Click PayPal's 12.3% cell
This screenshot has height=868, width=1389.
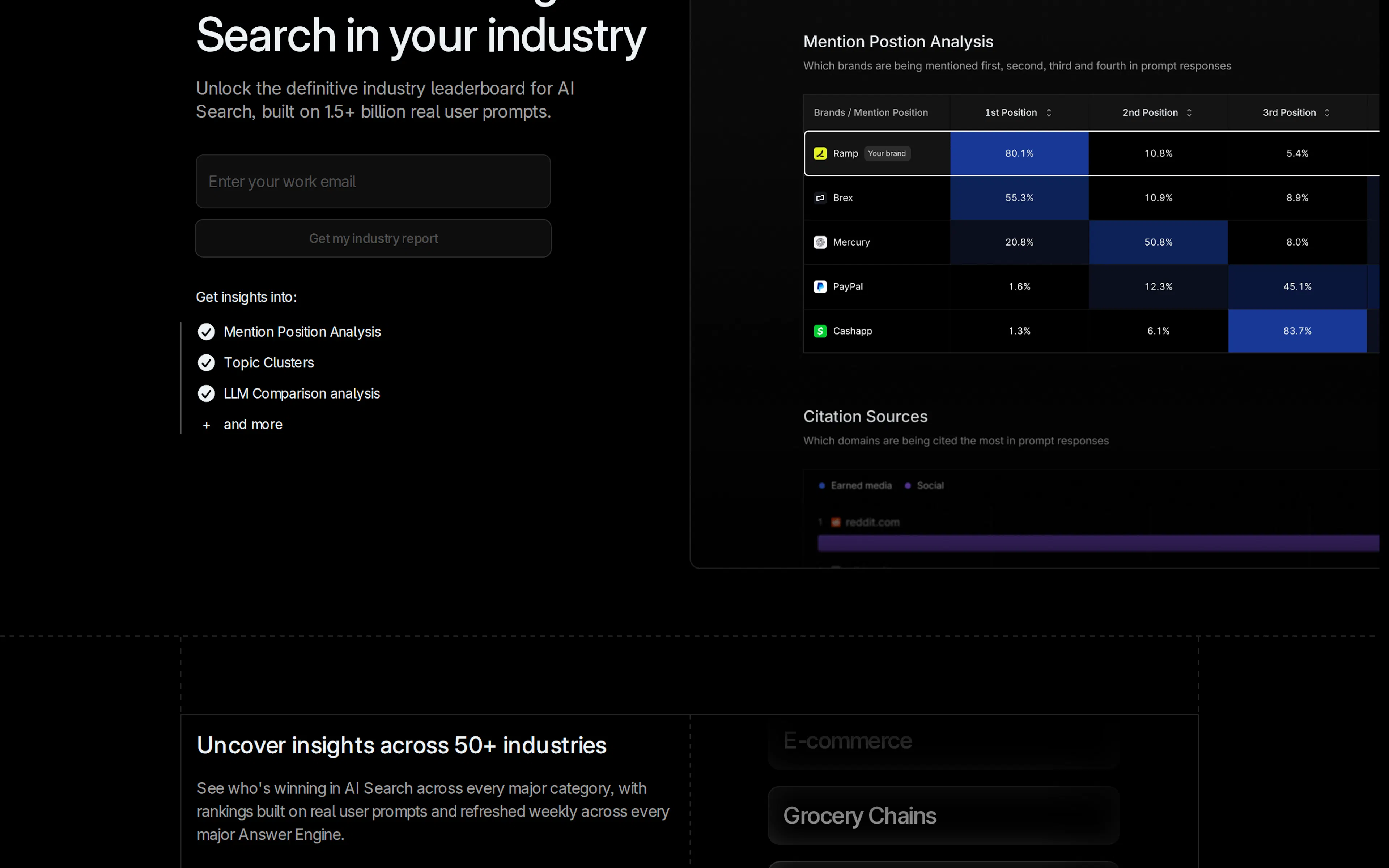pos(1158,286)
